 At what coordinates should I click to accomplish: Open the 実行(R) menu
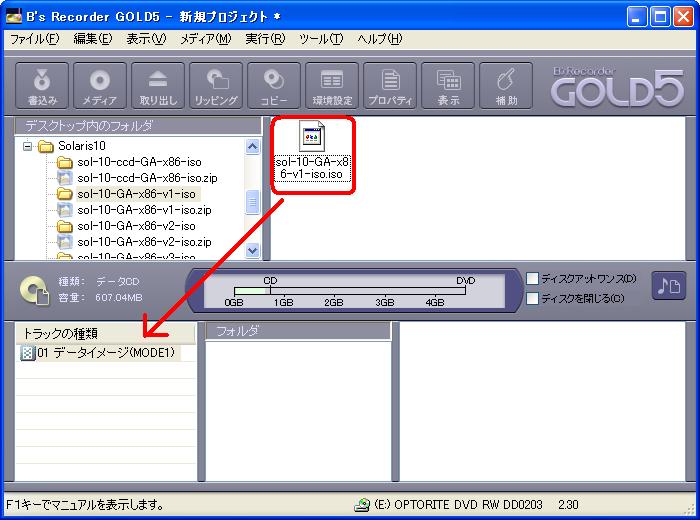[265, 39]
